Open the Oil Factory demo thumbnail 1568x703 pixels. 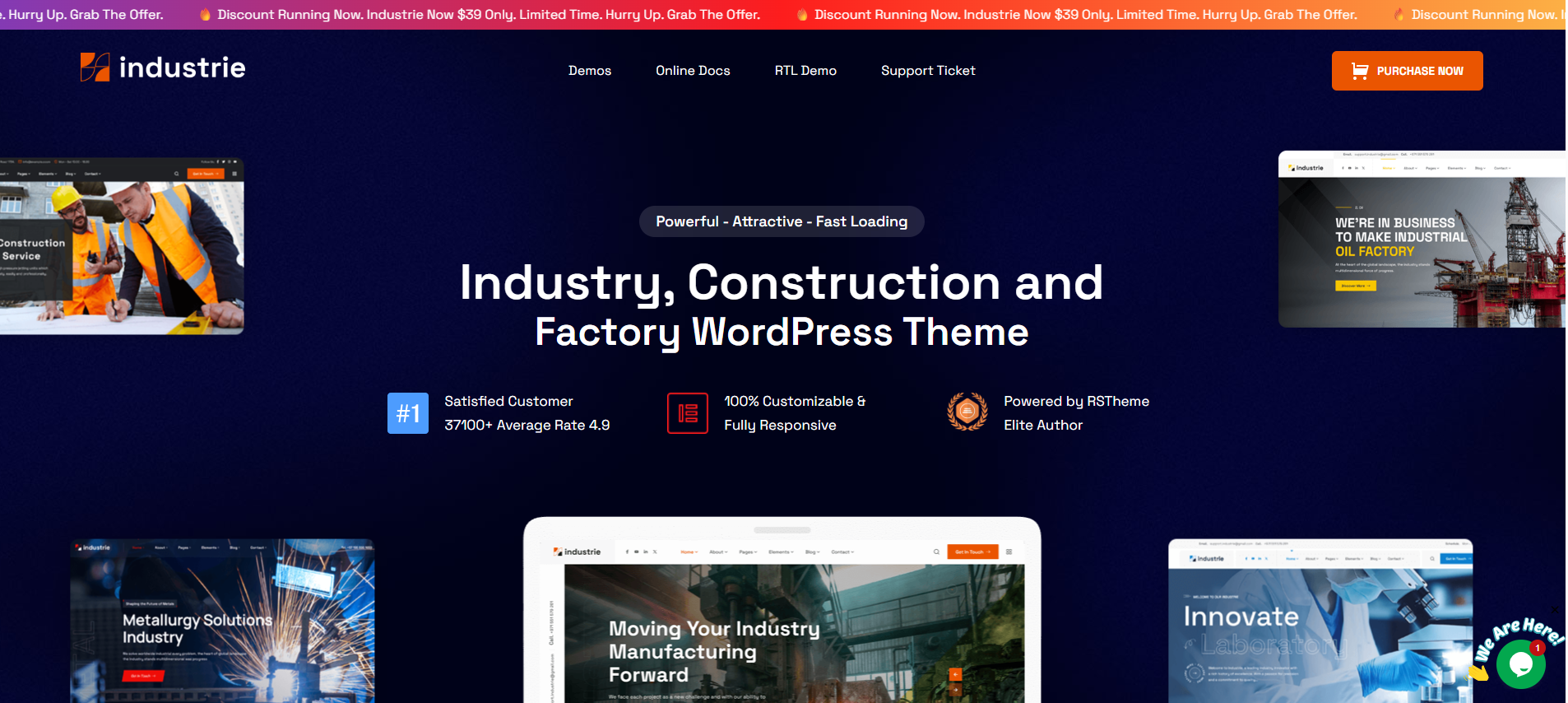[x=1422, y=239]
